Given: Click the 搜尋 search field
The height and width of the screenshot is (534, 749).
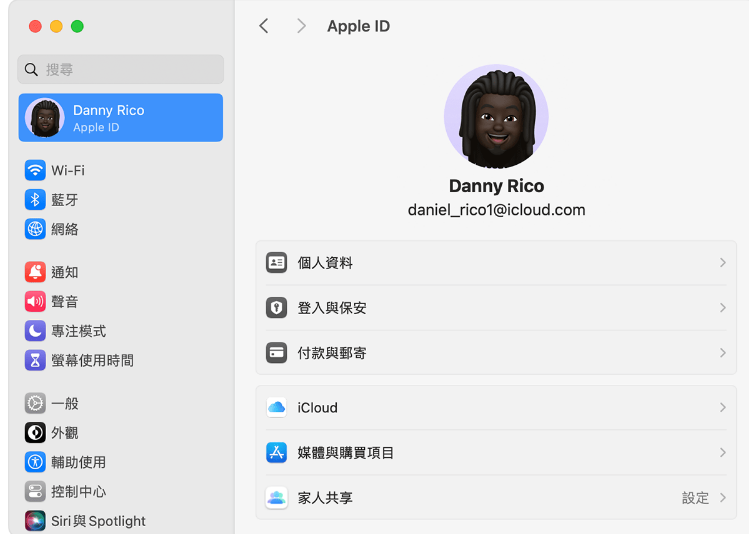Looking at the screenshot, I should 120,69.
